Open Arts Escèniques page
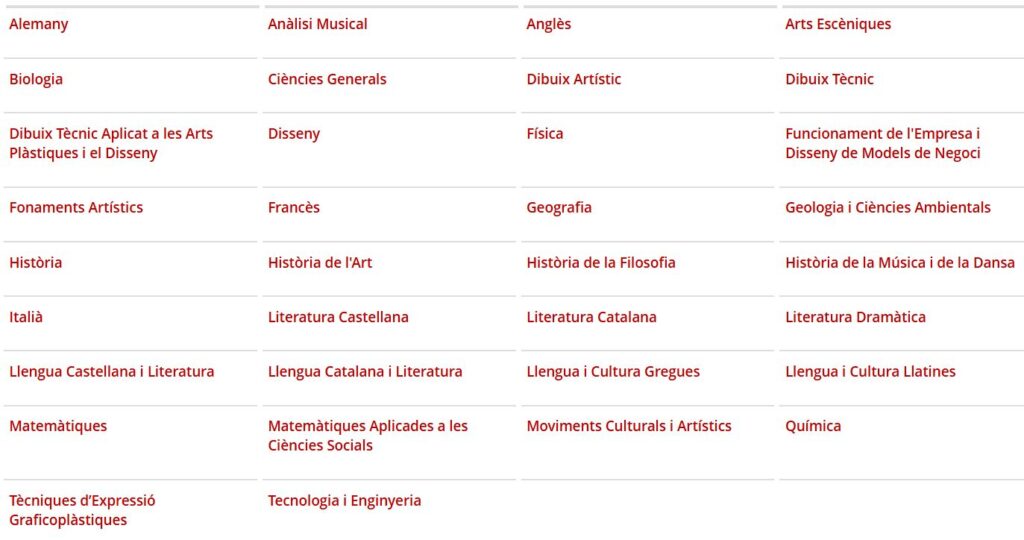 point(838,24)
